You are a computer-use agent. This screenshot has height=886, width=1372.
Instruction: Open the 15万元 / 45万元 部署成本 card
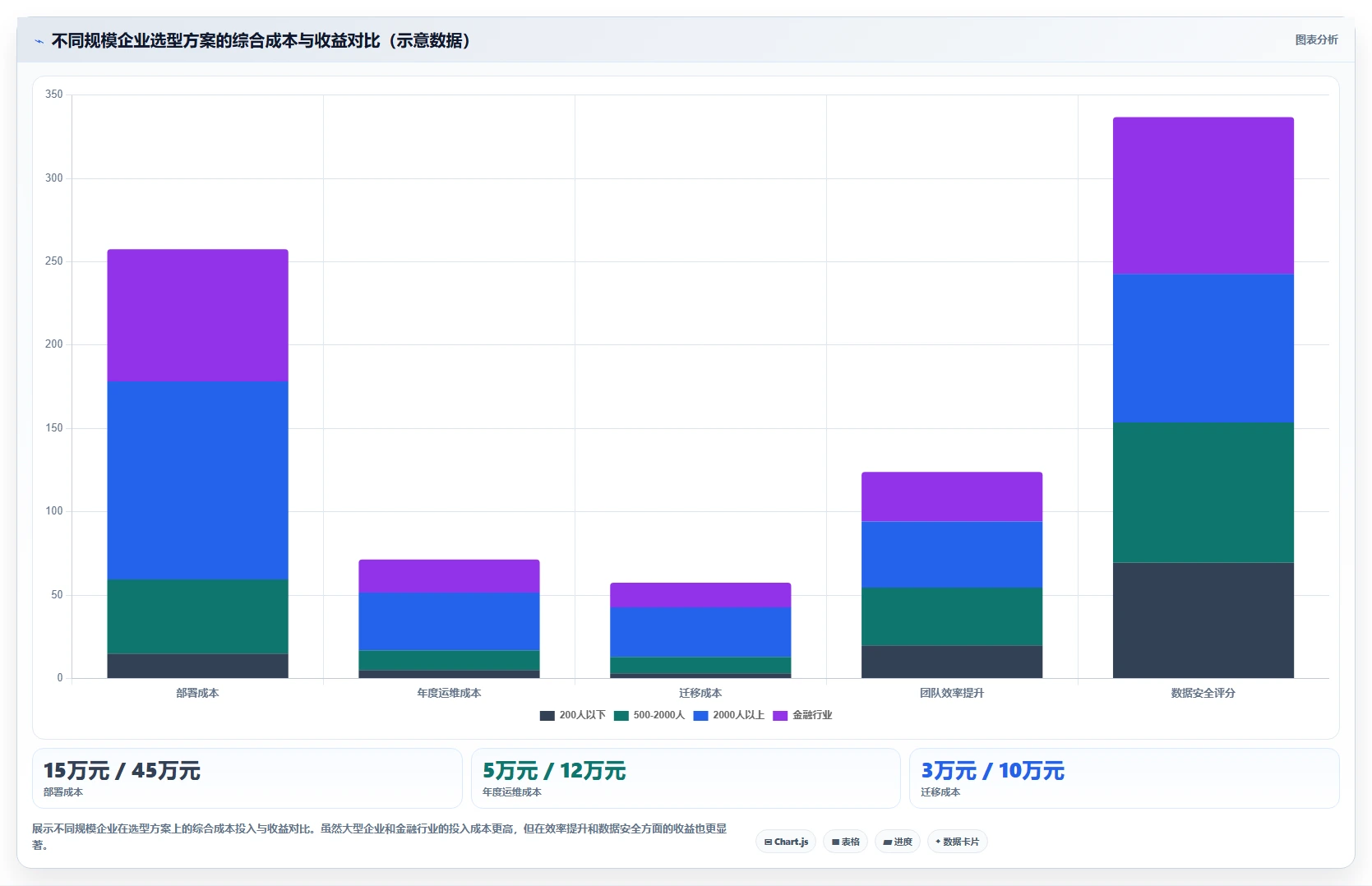[x=247, y=778]
